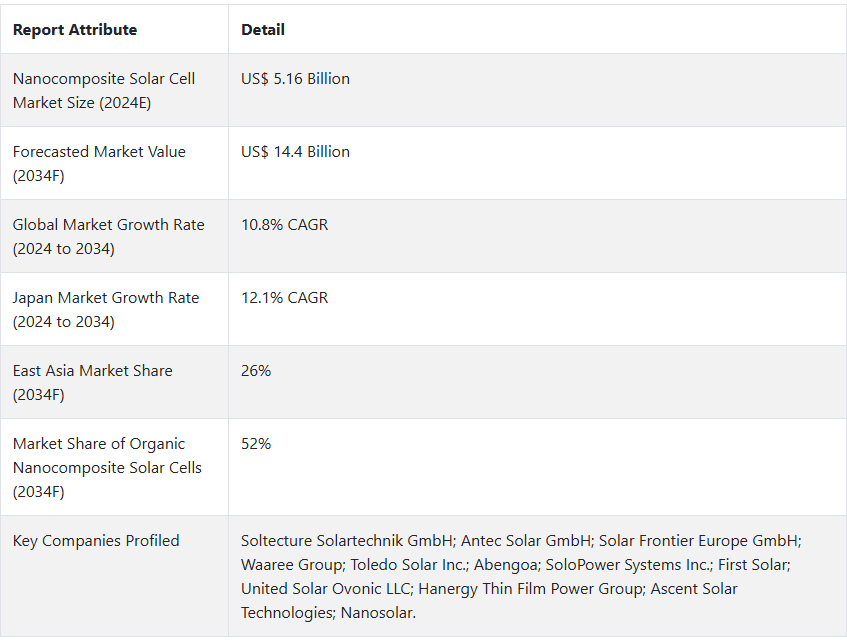Select the Key Companies Profiled cell
This screenshot has height=641, width=847.
[x=115, y=576]
